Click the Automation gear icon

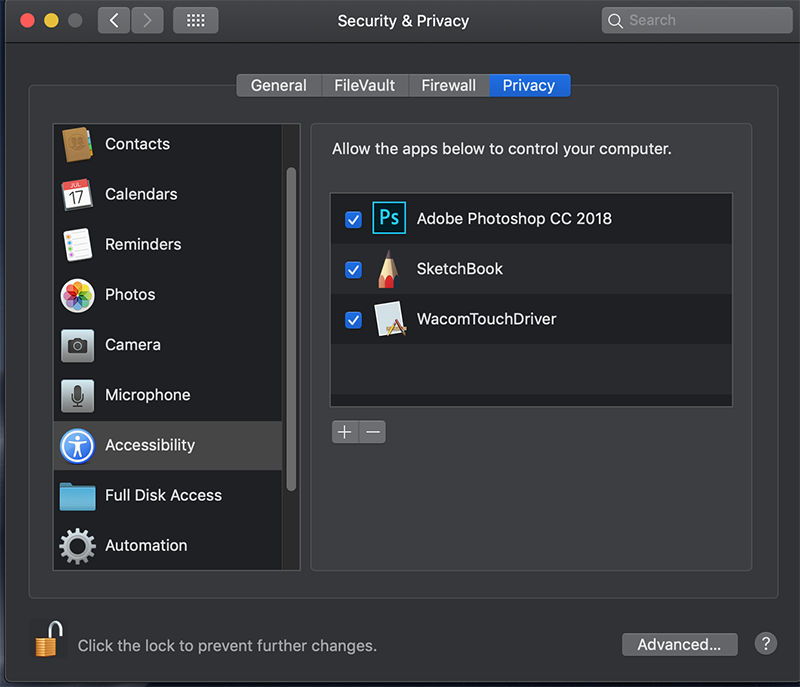pos(78,546)
